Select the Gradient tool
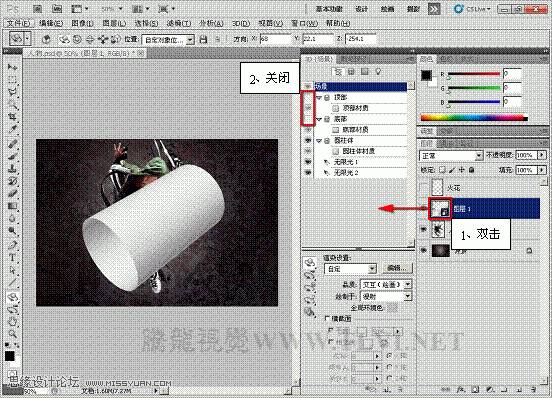This screenshot has height=398, width=552. click(x=12, y=206)
